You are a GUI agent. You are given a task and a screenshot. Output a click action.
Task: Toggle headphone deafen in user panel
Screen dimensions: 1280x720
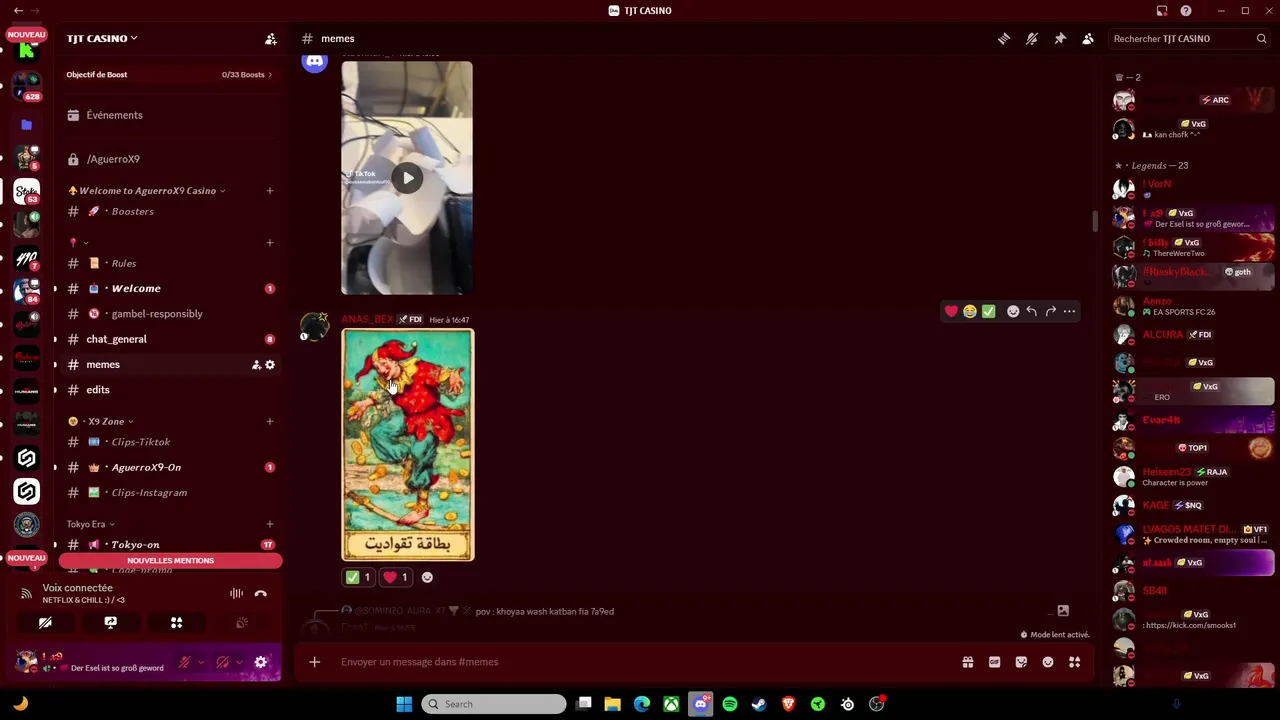[x=223, y=662]
